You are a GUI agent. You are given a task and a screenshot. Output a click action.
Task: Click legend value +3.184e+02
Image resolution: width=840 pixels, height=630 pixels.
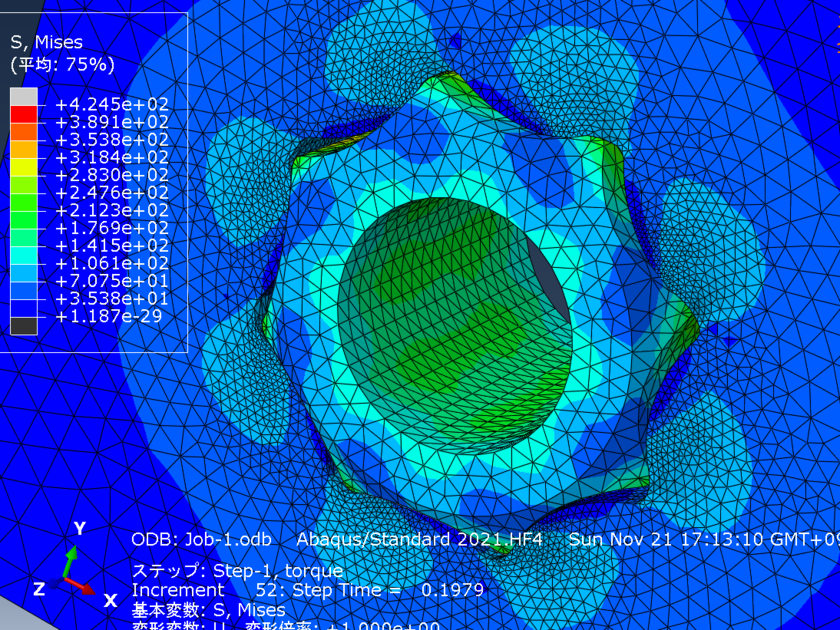pos(112,157)
